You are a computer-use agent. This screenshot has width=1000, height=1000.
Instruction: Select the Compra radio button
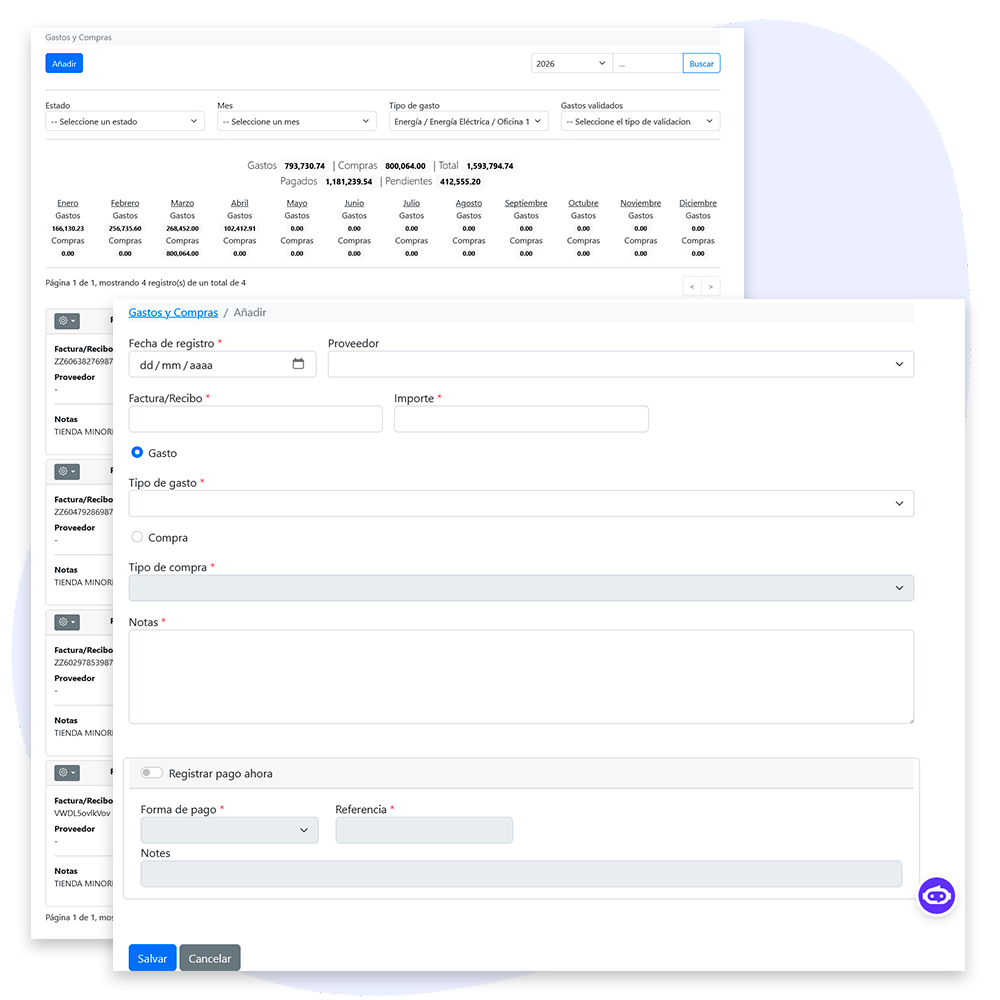137,537
